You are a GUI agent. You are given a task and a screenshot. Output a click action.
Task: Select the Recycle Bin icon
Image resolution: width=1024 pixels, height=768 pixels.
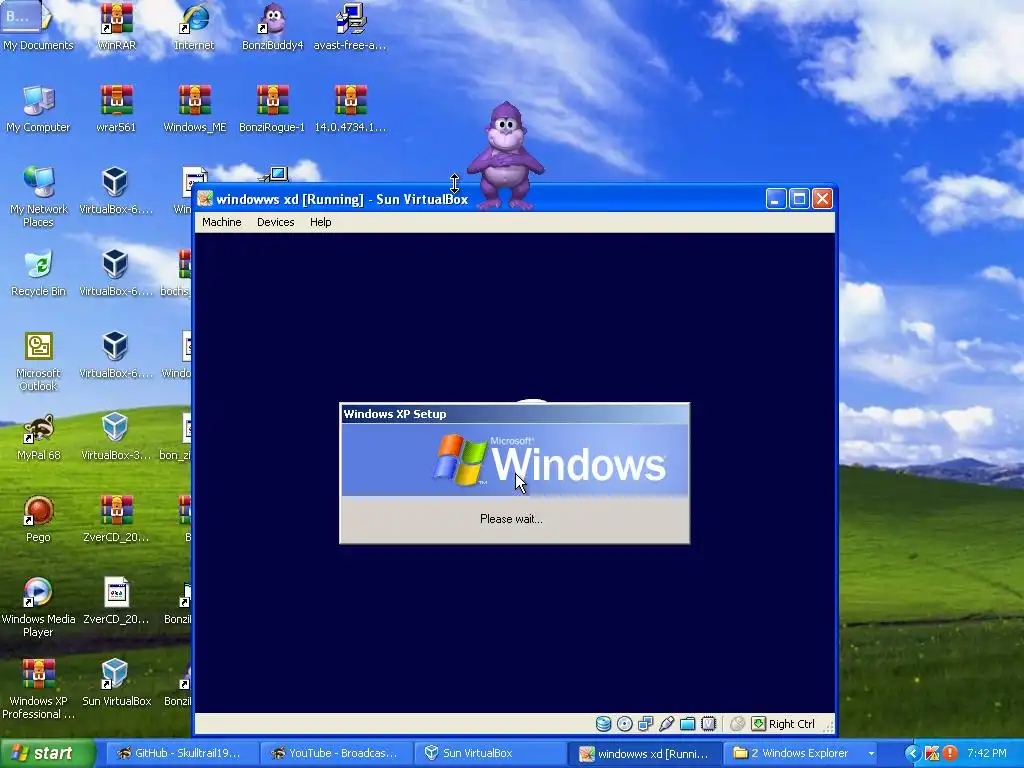click(38, 273)
